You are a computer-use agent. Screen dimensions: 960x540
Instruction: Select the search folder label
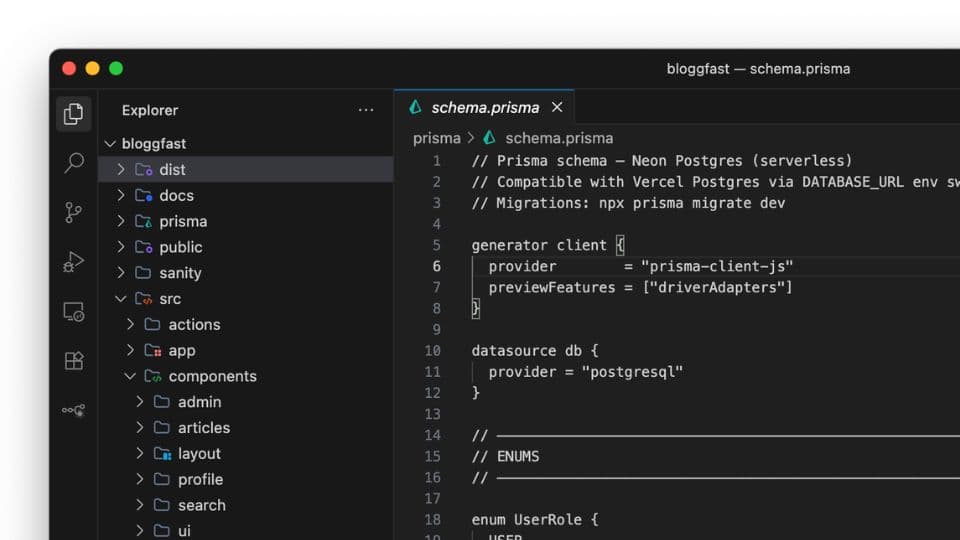point(201,505)
